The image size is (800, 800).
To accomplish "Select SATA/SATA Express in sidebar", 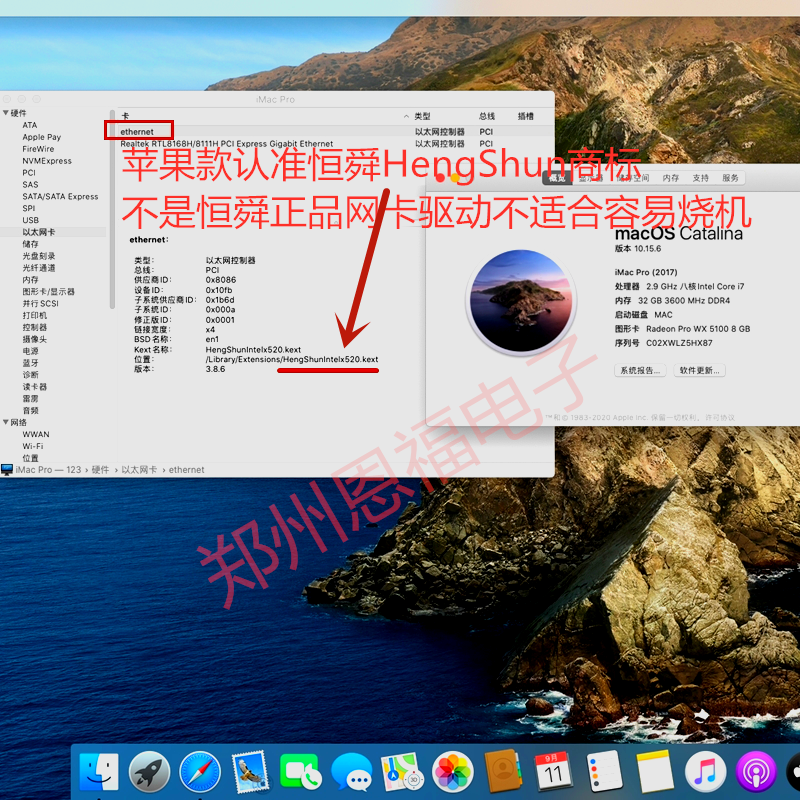I will [x=60, y=196].
